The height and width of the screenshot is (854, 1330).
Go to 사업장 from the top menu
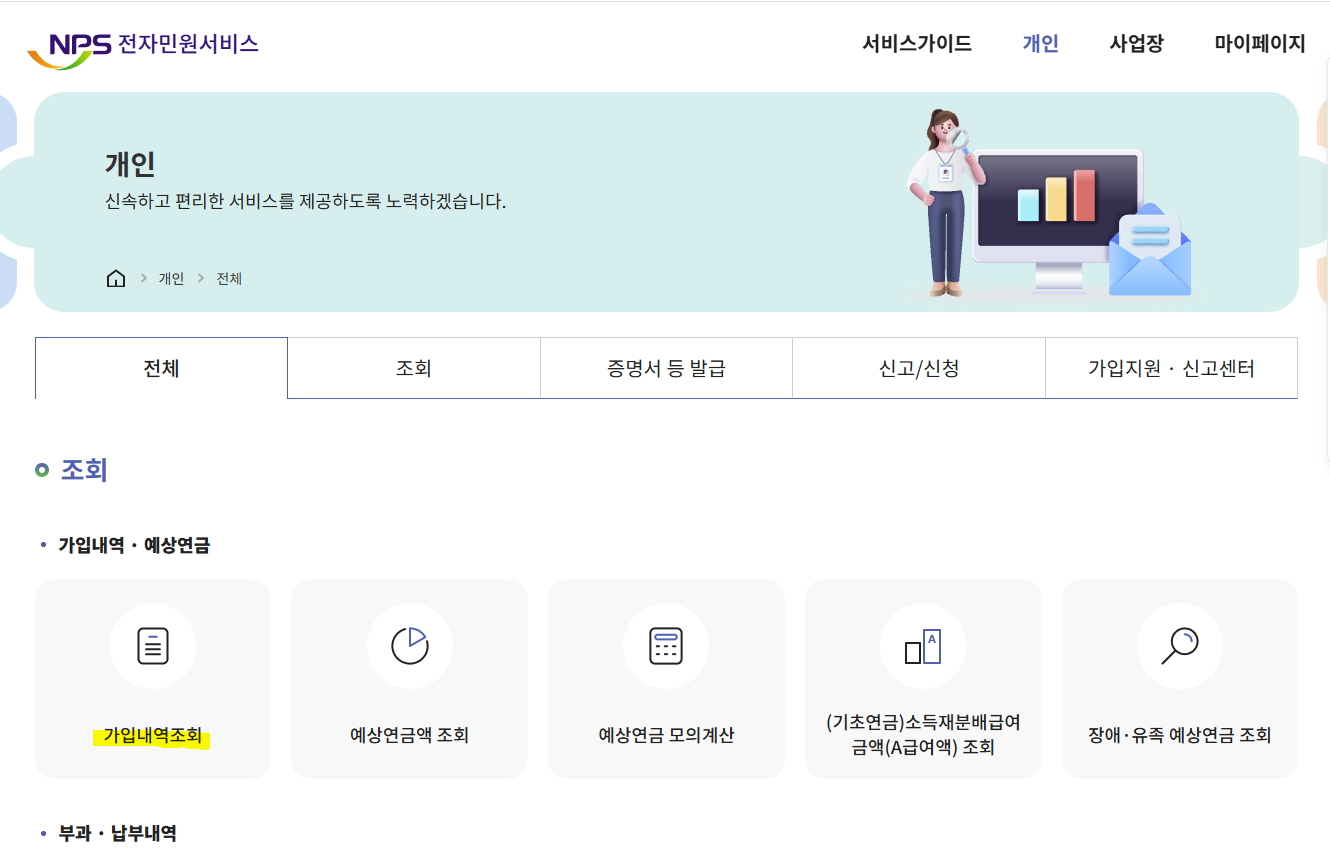(x=1135, y=44)
